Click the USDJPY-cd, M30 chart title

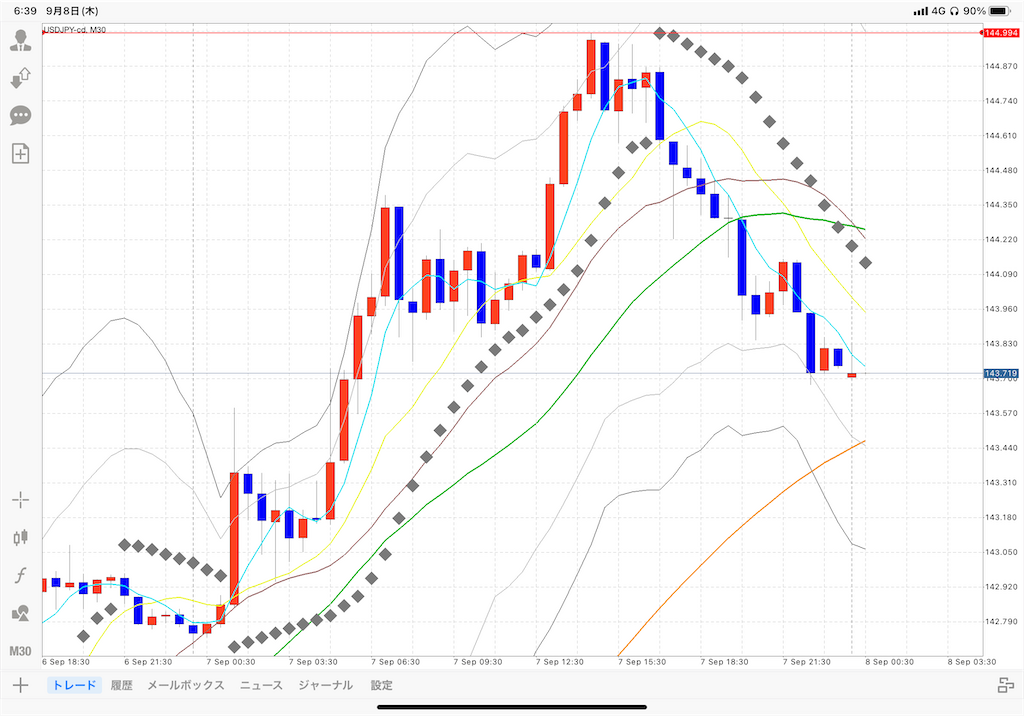pyautogui.click(x=74, y=30)
